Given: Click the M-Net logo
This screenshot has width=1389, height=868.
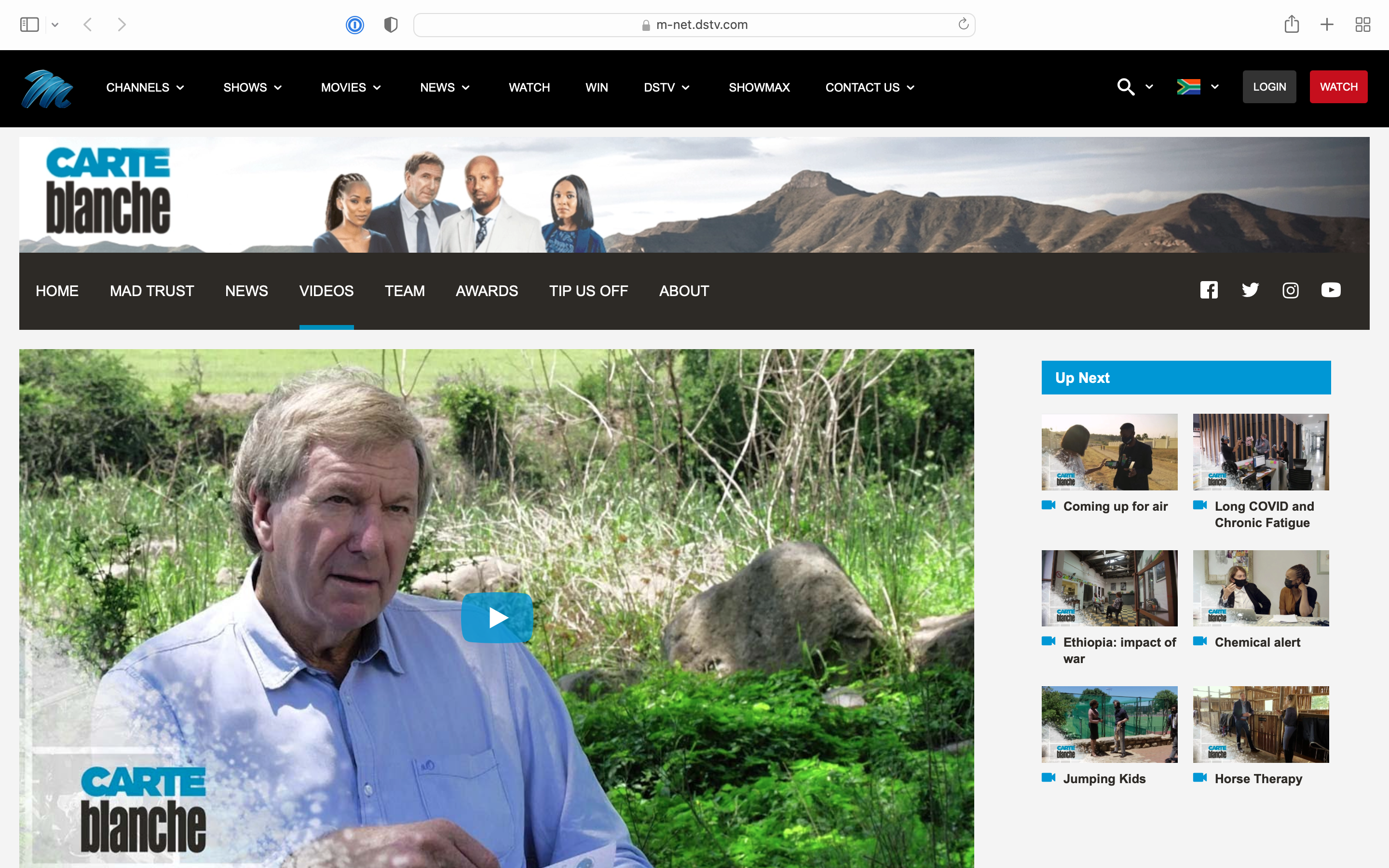Looking at the screenshot, I should pos(47,88).
